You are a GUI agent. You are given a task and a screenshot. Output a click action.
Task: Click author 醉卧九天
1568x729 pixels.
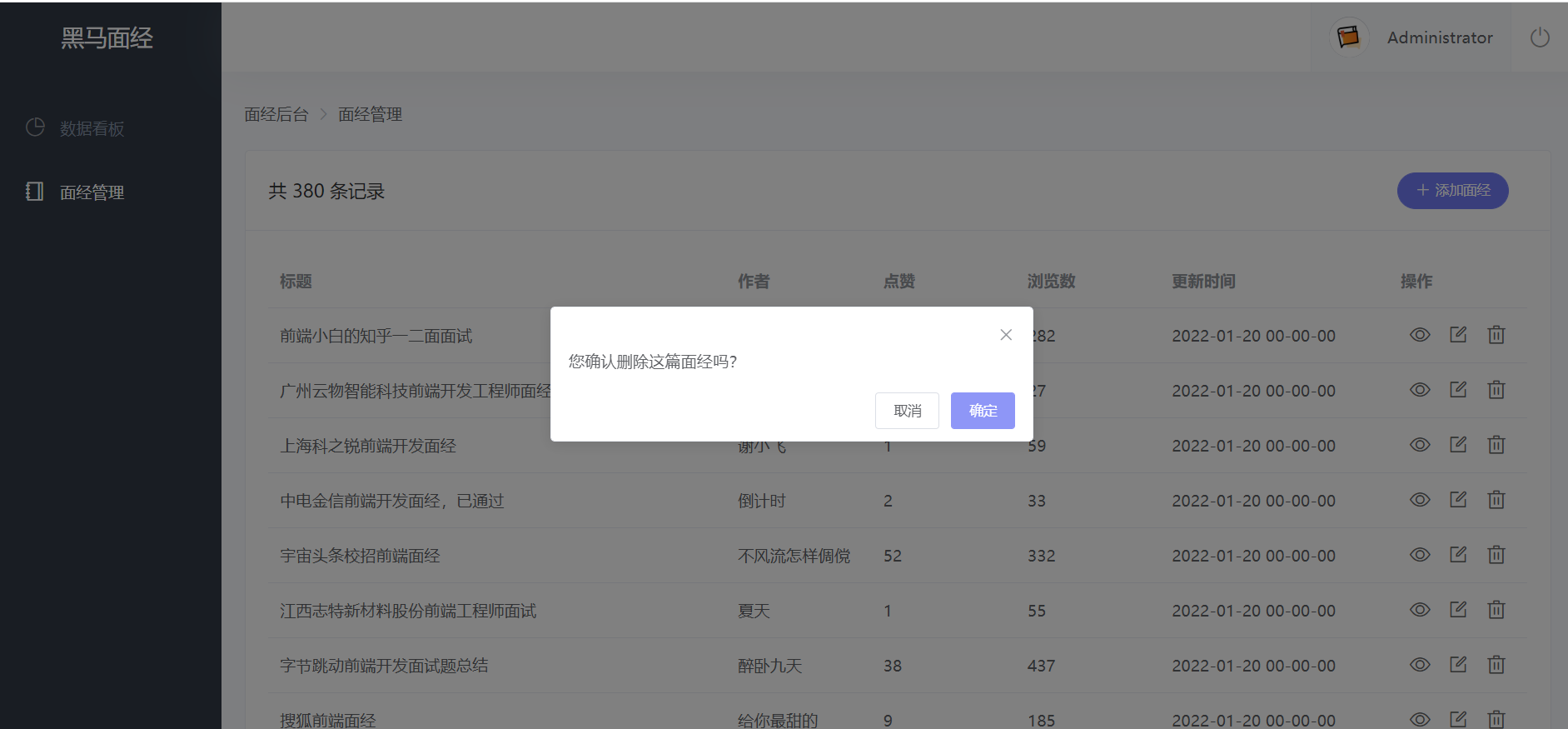[x=770, y=666]
